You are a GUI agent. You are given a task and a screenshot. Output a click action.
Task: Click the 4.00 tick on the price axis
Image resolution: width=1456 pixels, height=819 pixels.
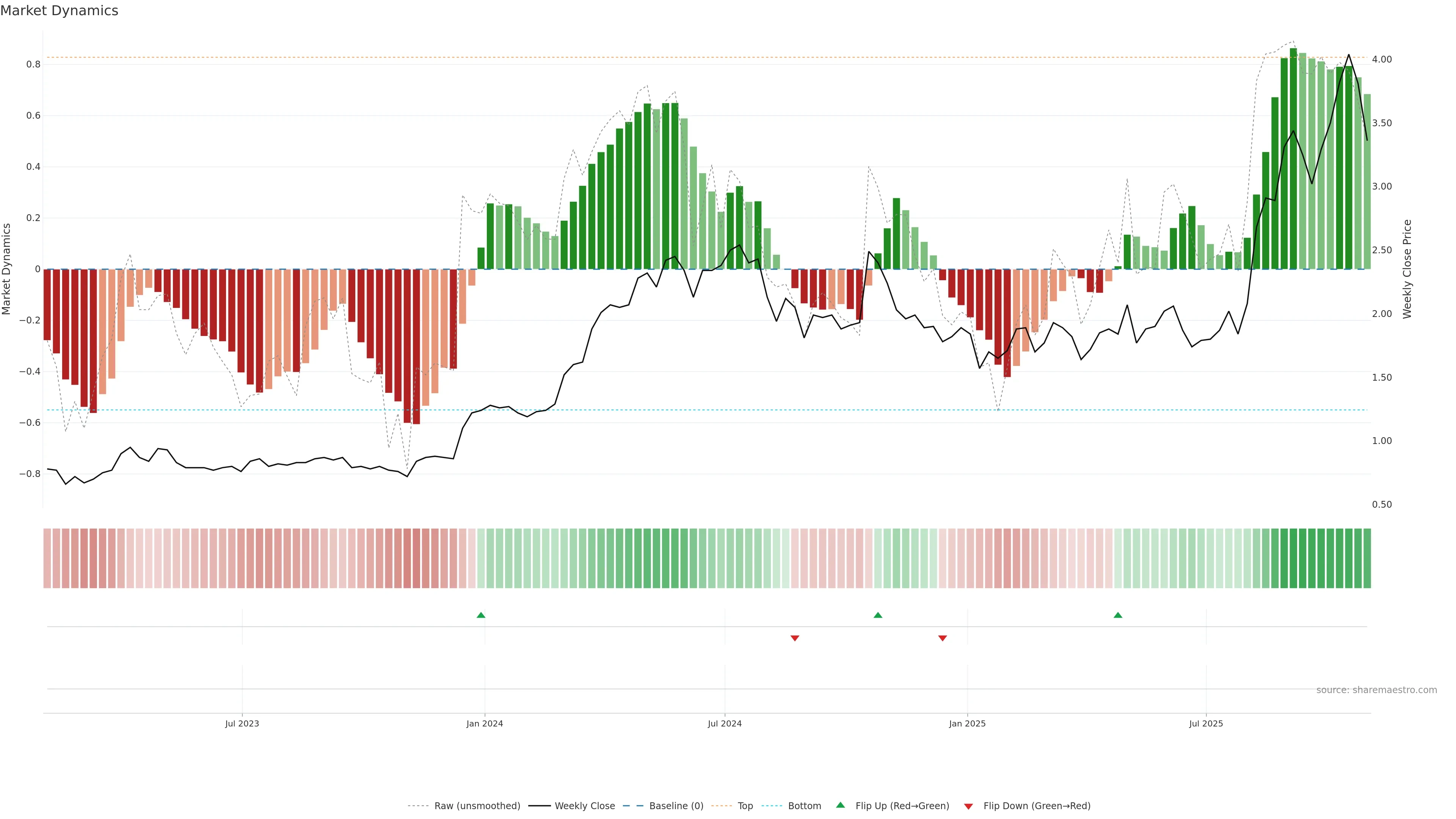(1381, 60)
